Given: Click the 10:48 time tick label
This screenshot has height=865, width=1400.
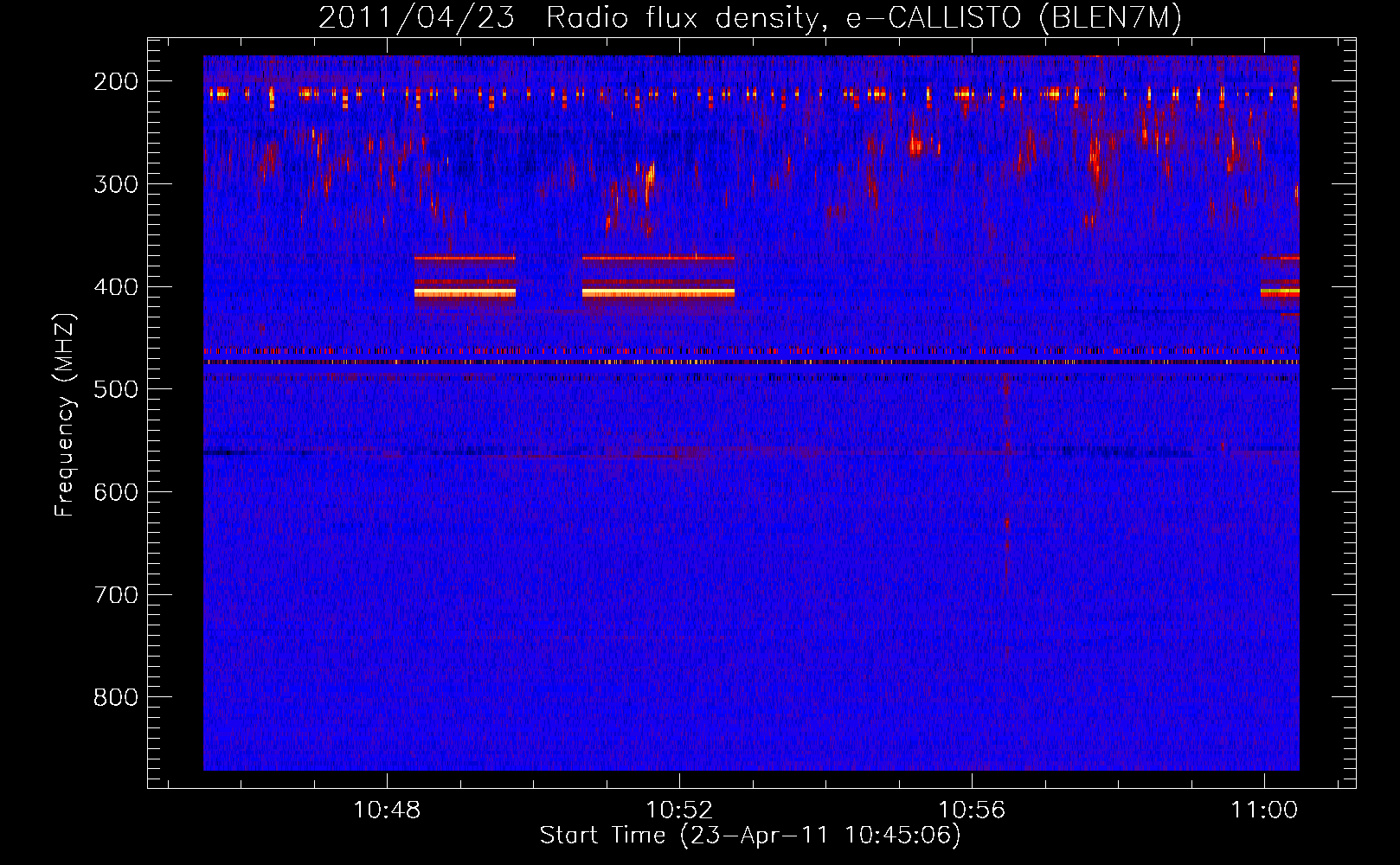Looking at the screenshot, I should tap(387, 811).
